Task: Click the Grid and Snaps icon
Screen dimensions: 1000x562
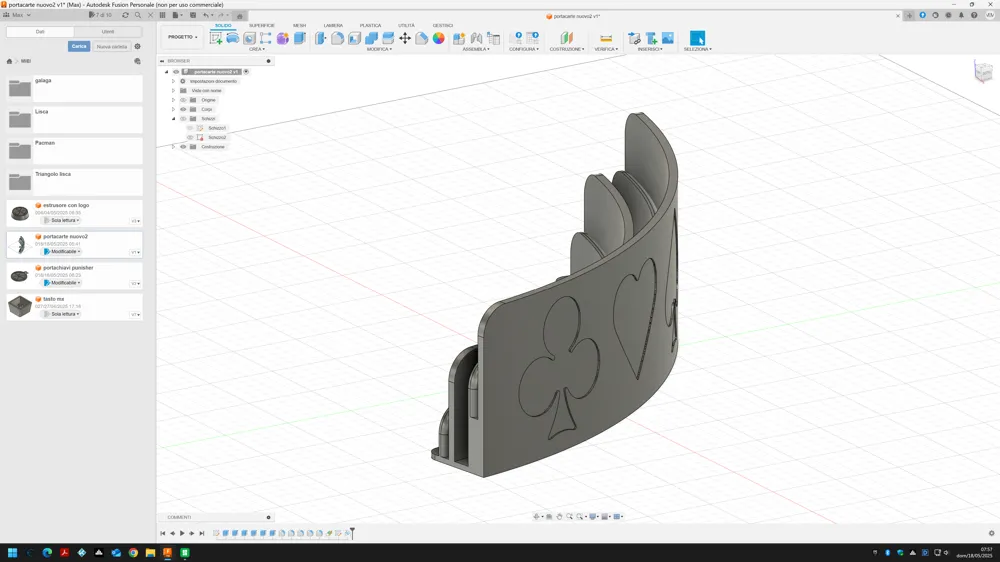Action: click(605, 517)
